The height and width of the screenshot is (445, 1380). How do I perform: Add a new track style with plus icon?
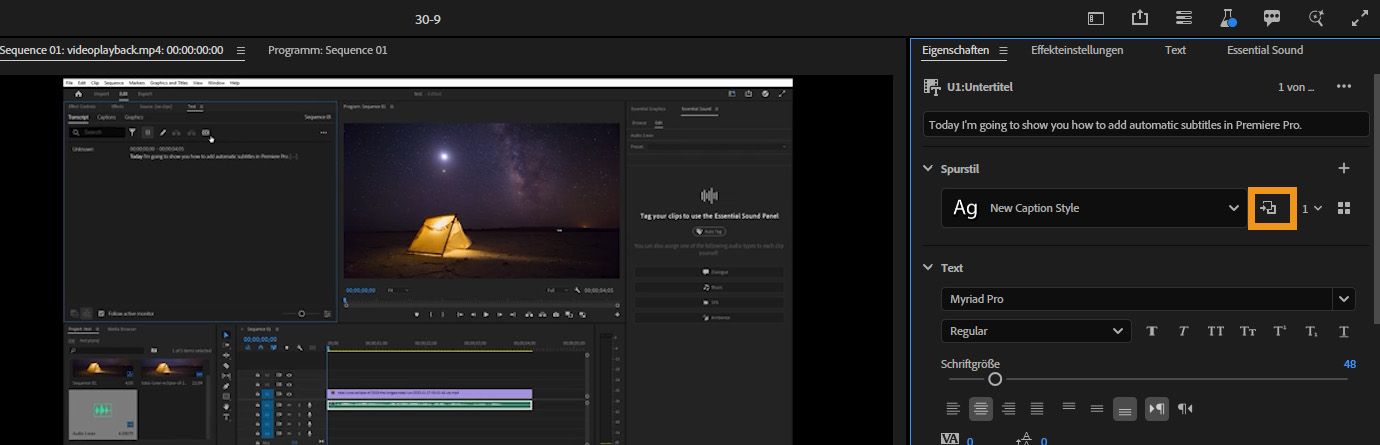click(x=1344, y=169)
